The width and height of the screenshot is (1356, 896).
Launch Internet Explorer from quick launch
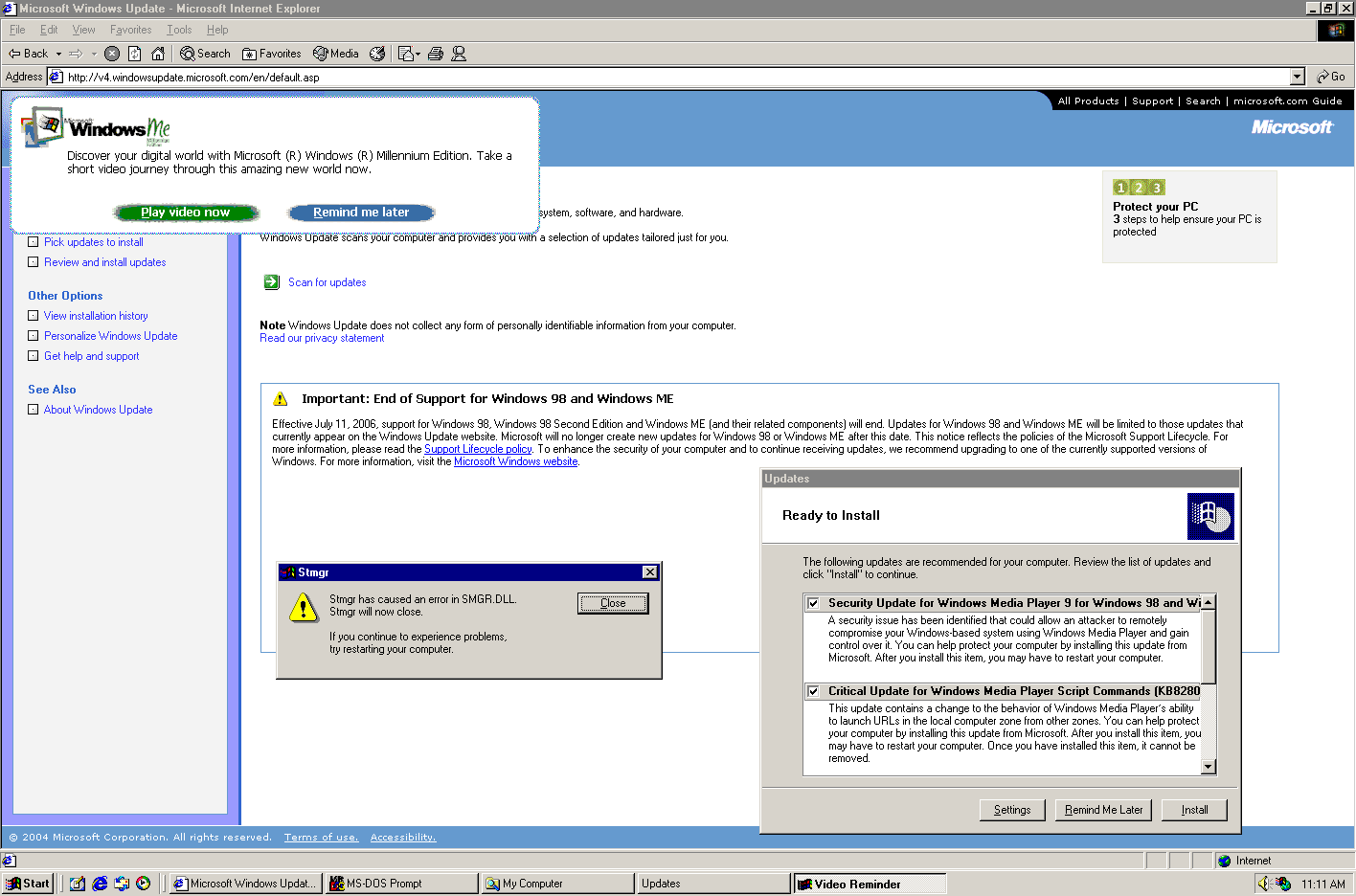point(100,884)
